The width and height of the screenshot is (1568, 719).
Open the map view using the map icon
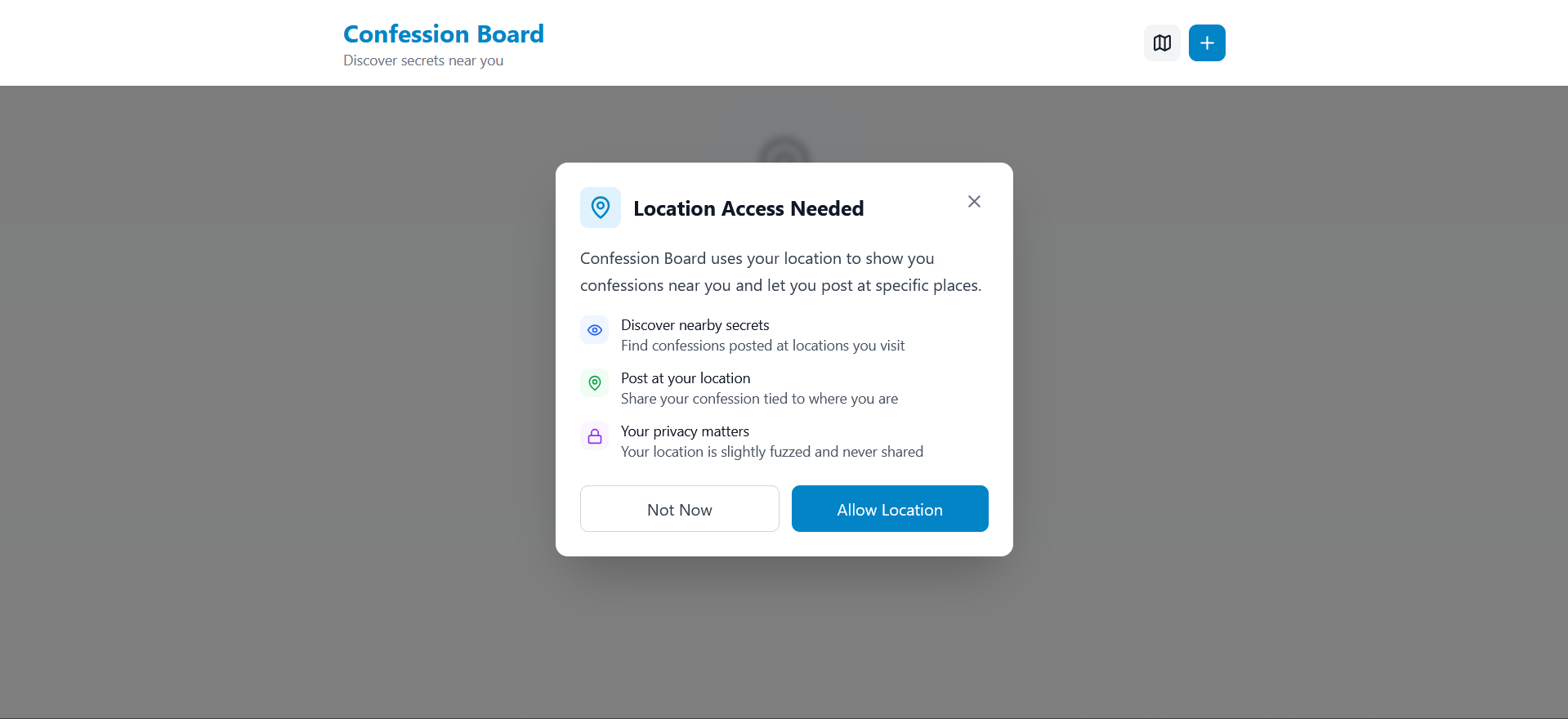[x=1161, y=42]
